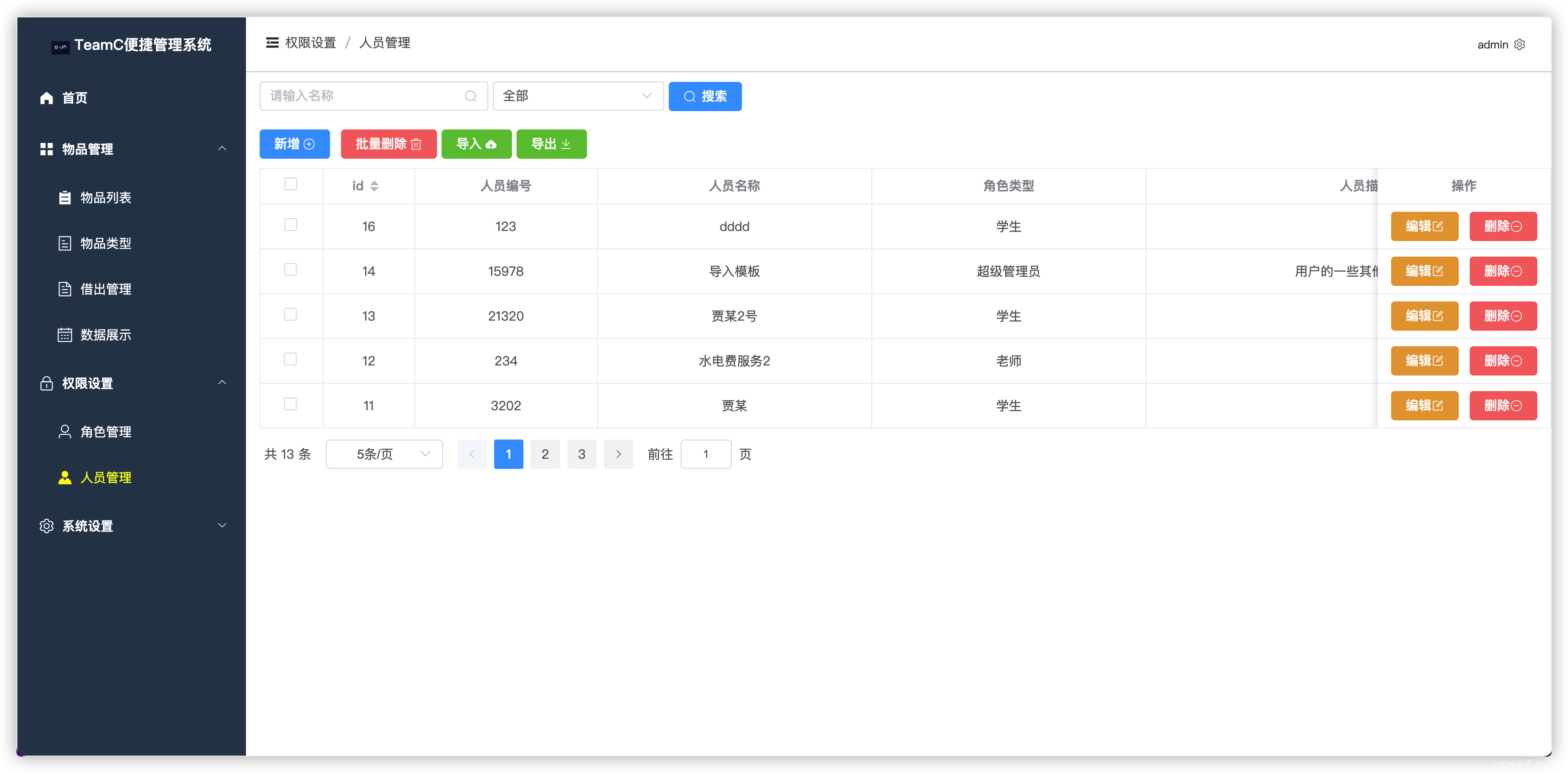The width and height of the screenshot is (1568, 773).
Task: Click the red 批量删除 button
Action: click(x=389, y=145)
